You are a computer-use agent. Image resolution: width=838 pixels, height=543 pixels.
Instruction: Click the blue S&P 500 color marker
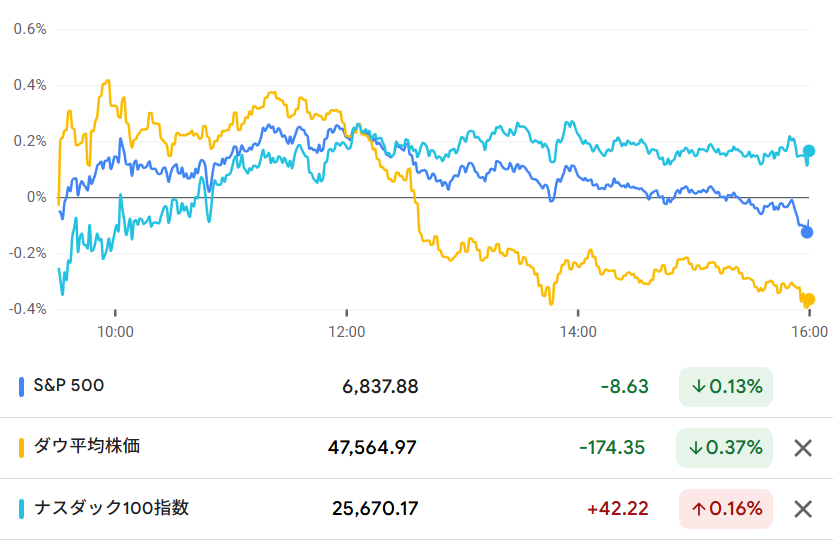[22, 386]
